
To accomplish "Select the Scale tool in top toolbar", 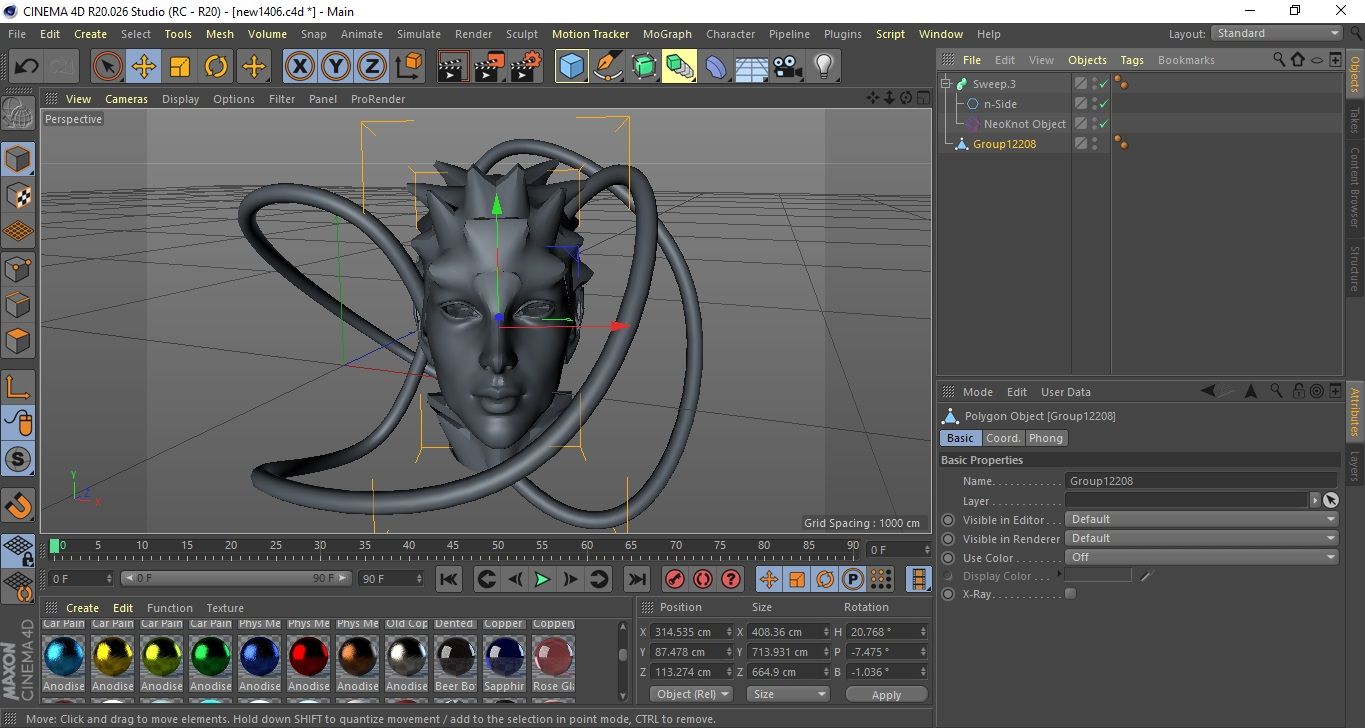I will [180, 67].
